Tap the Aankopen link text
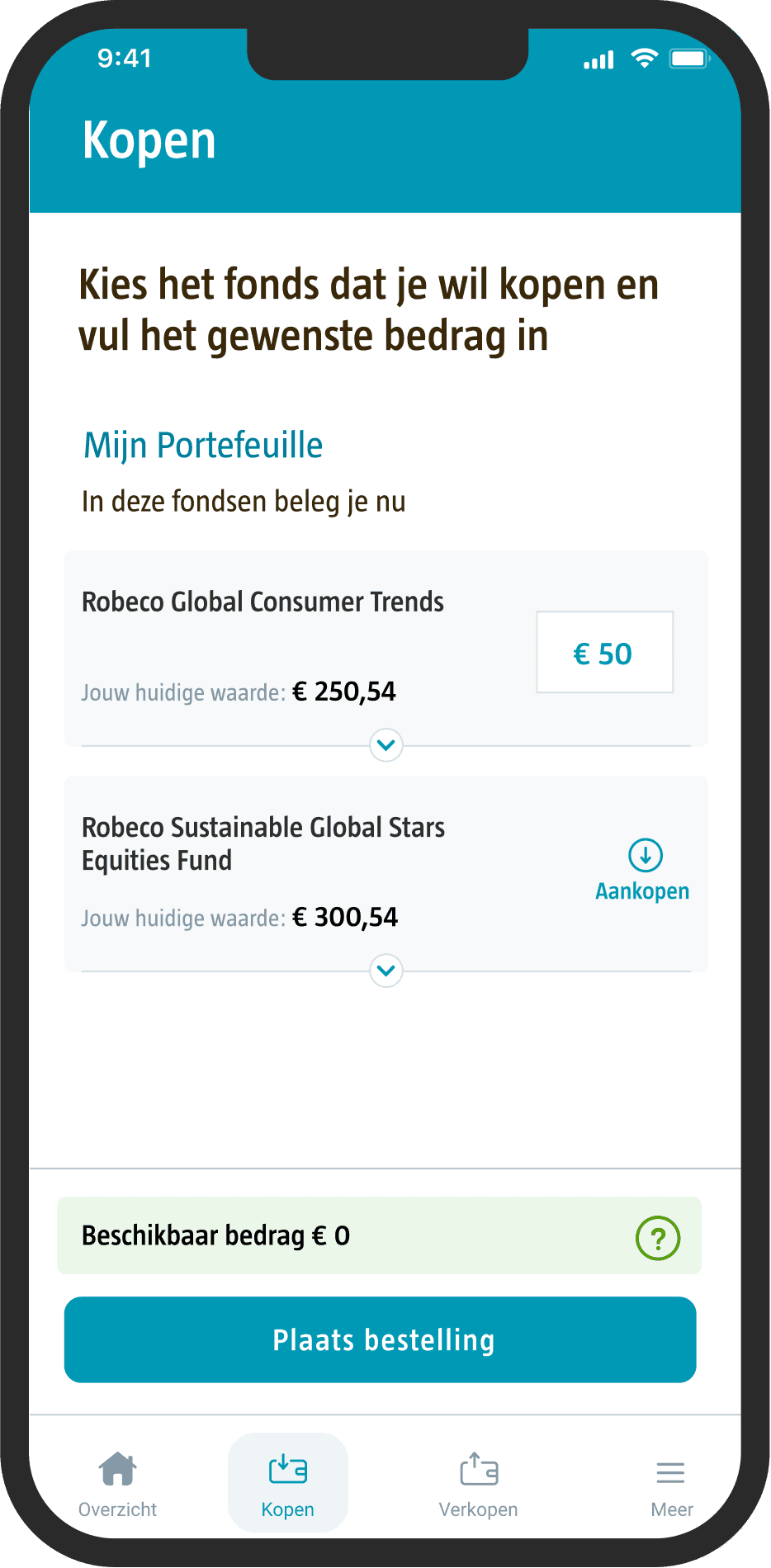This screenshot has height=1568, width=771. pos(642,891)
